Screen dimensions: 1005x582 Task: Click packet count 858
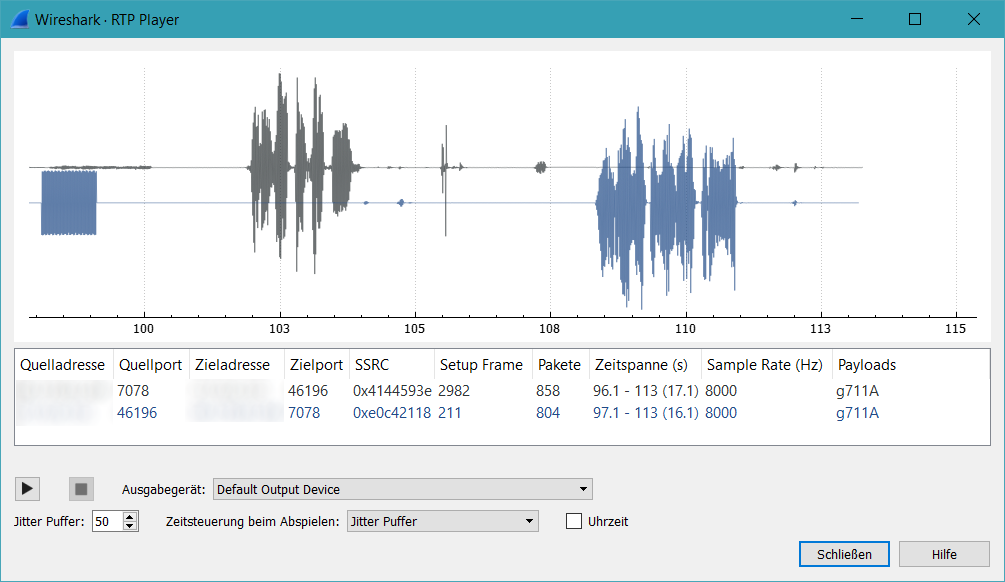[548, 390]
